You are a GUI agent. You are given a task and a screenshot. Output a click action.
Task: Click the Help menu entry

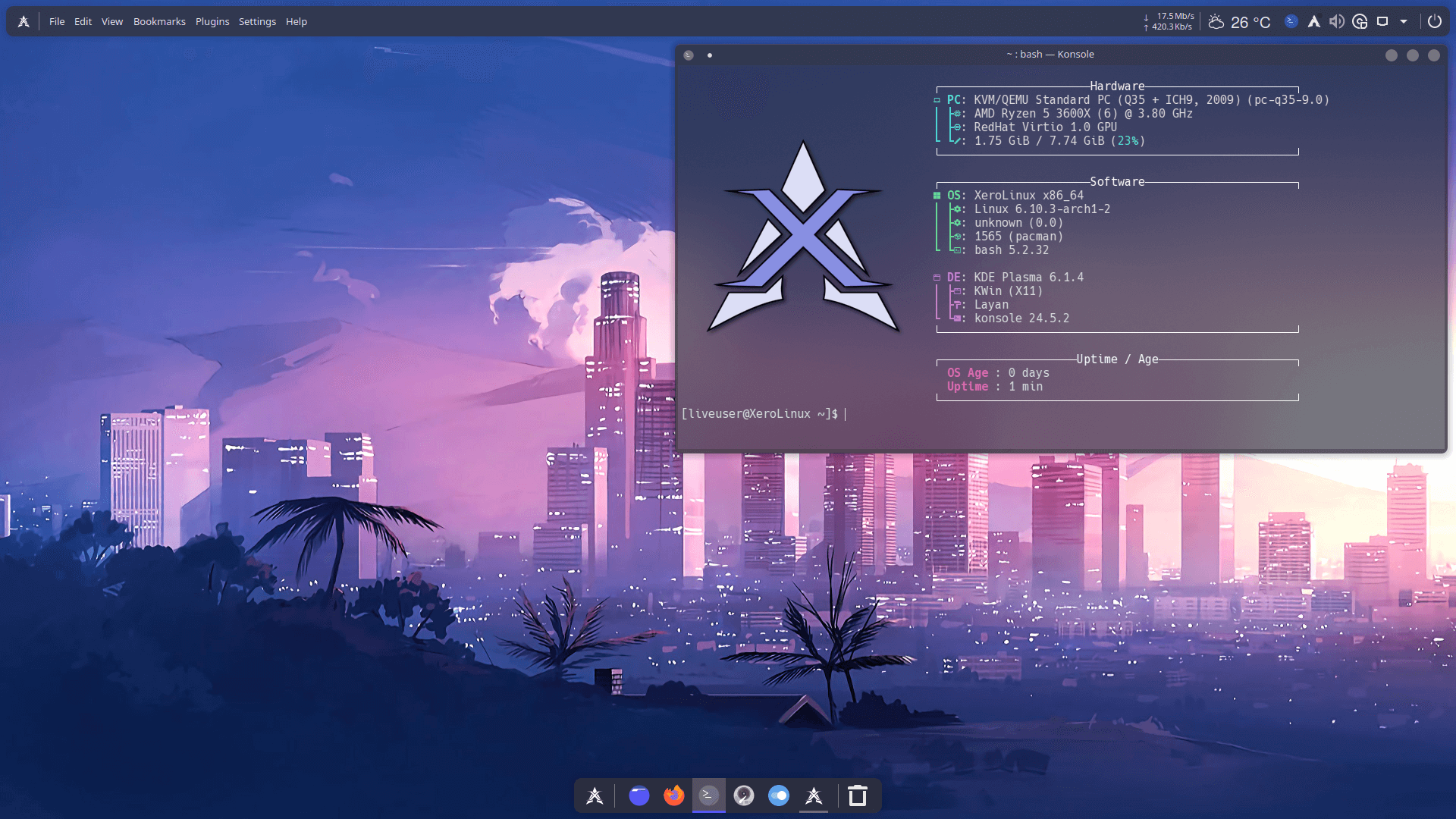click(296, 21)
